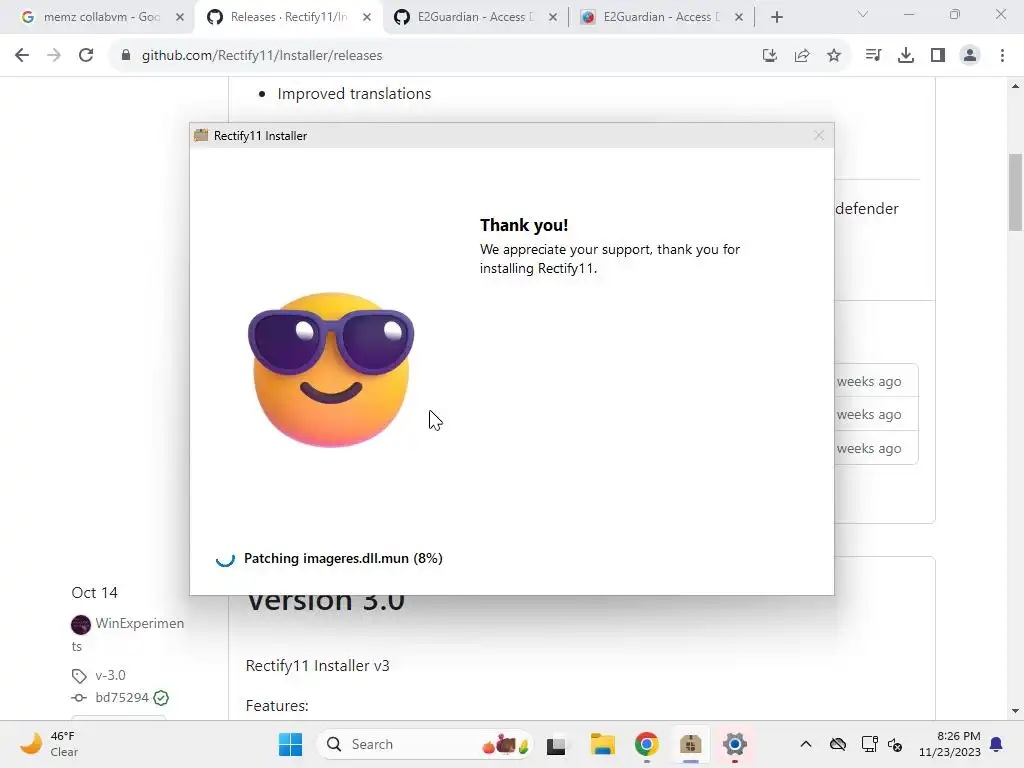Image resolution: width=1024 pixels, height=768 pixels.
Task: Click 'Oct 14' release date
Action: pyautogui.click(x=95, y=592)
